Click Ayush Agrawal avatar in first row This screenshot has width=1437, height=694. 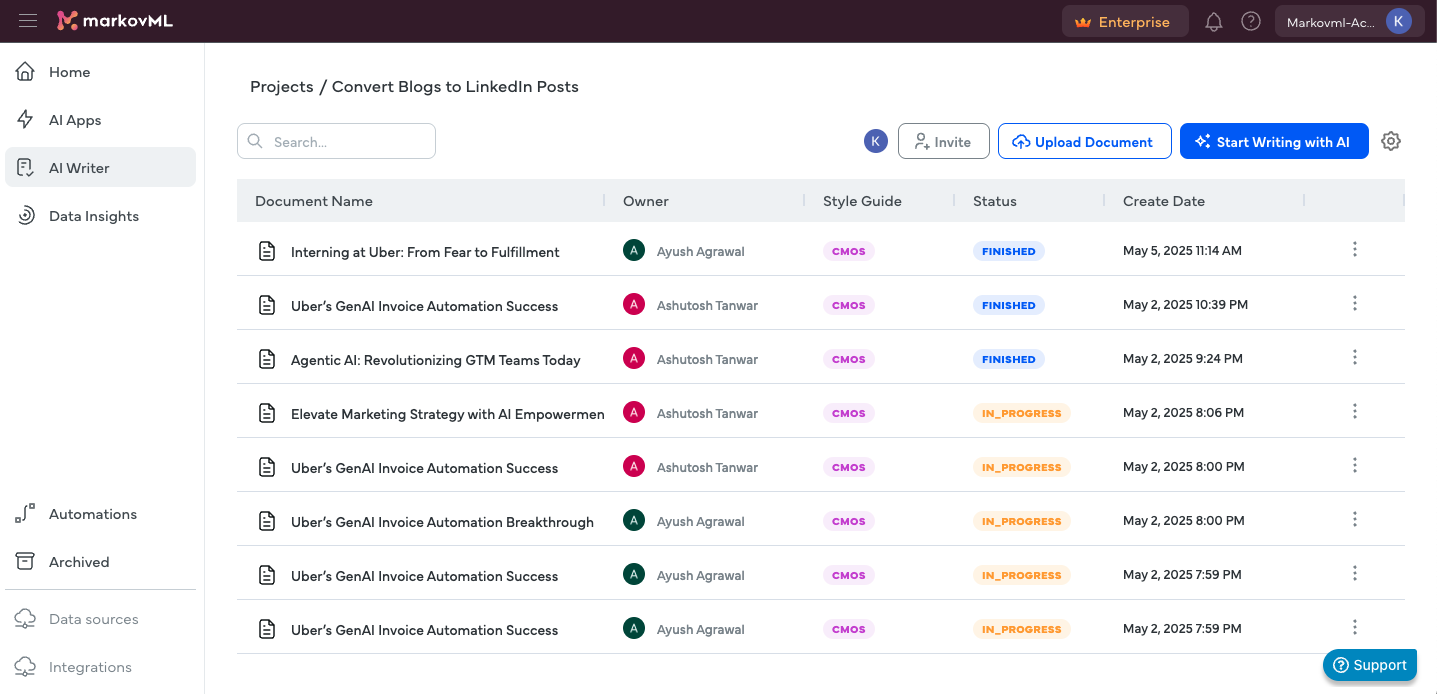tap(634, 250)
